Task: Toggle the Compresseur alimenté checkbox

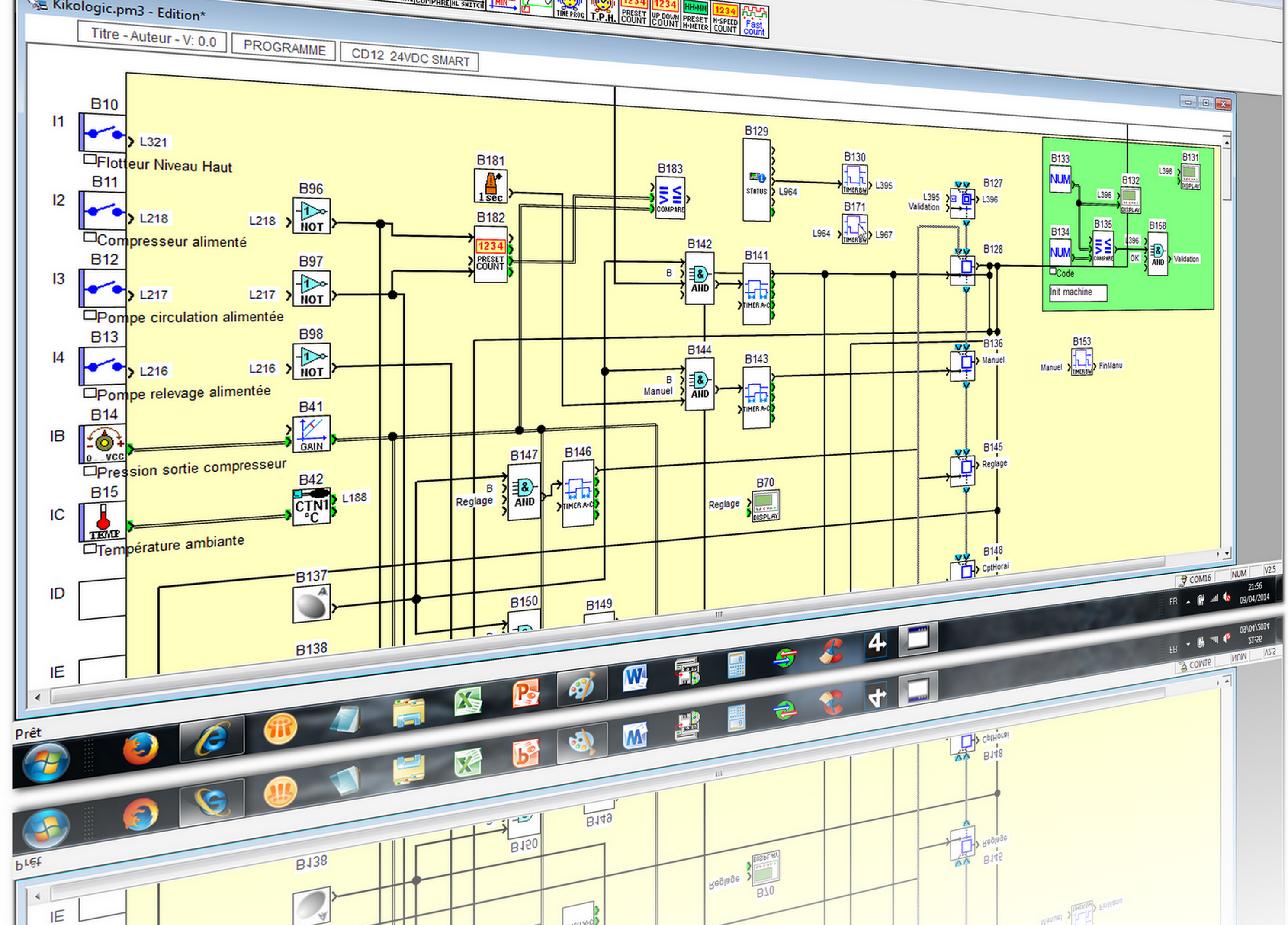Action: 90,237
